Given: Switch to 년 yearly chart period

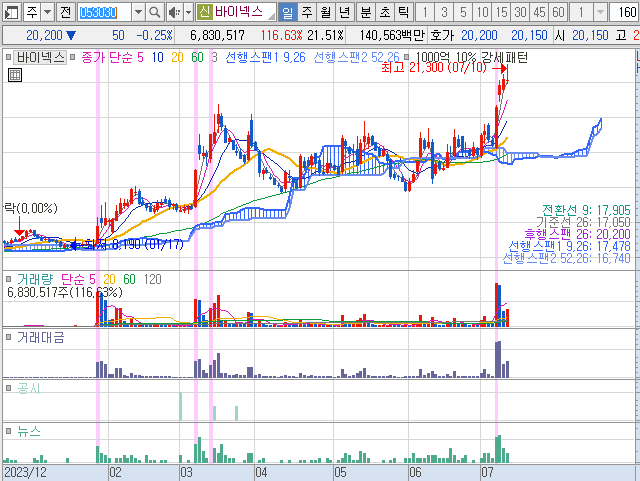Looking at the screenshot, I should (344, 13).
